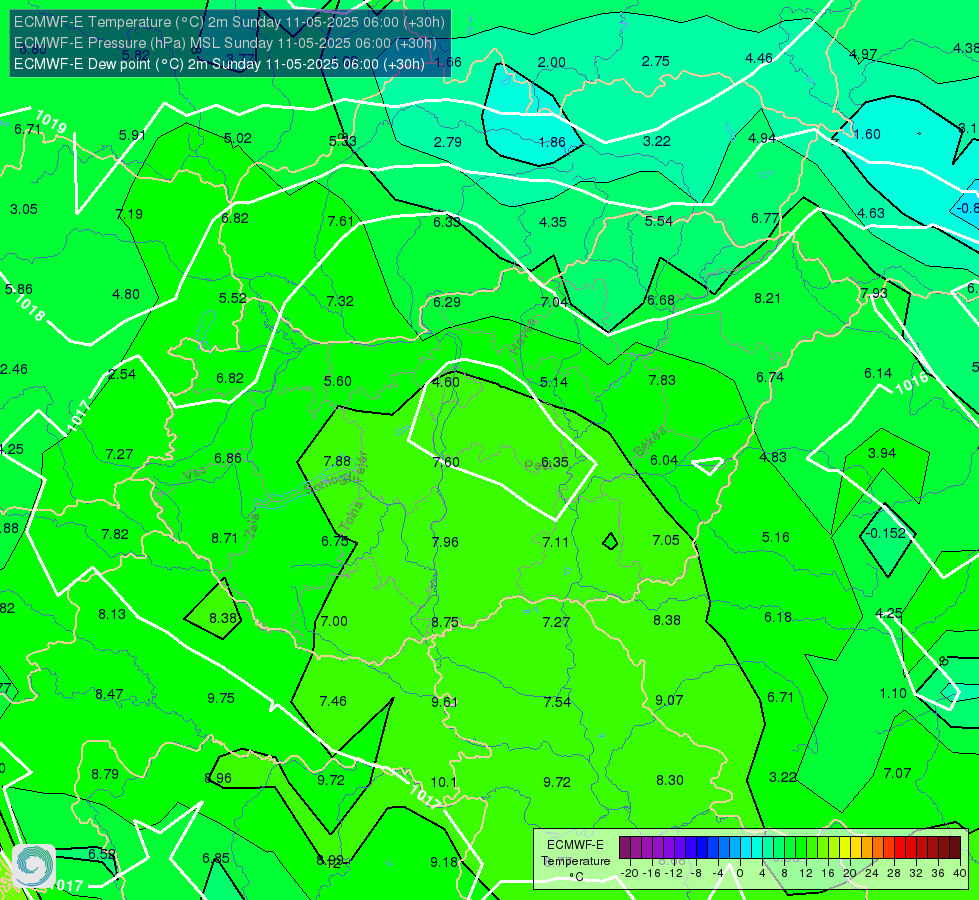Click the 24 tick label on the legend
Screen dimensions: 979x900
[872, 873]
